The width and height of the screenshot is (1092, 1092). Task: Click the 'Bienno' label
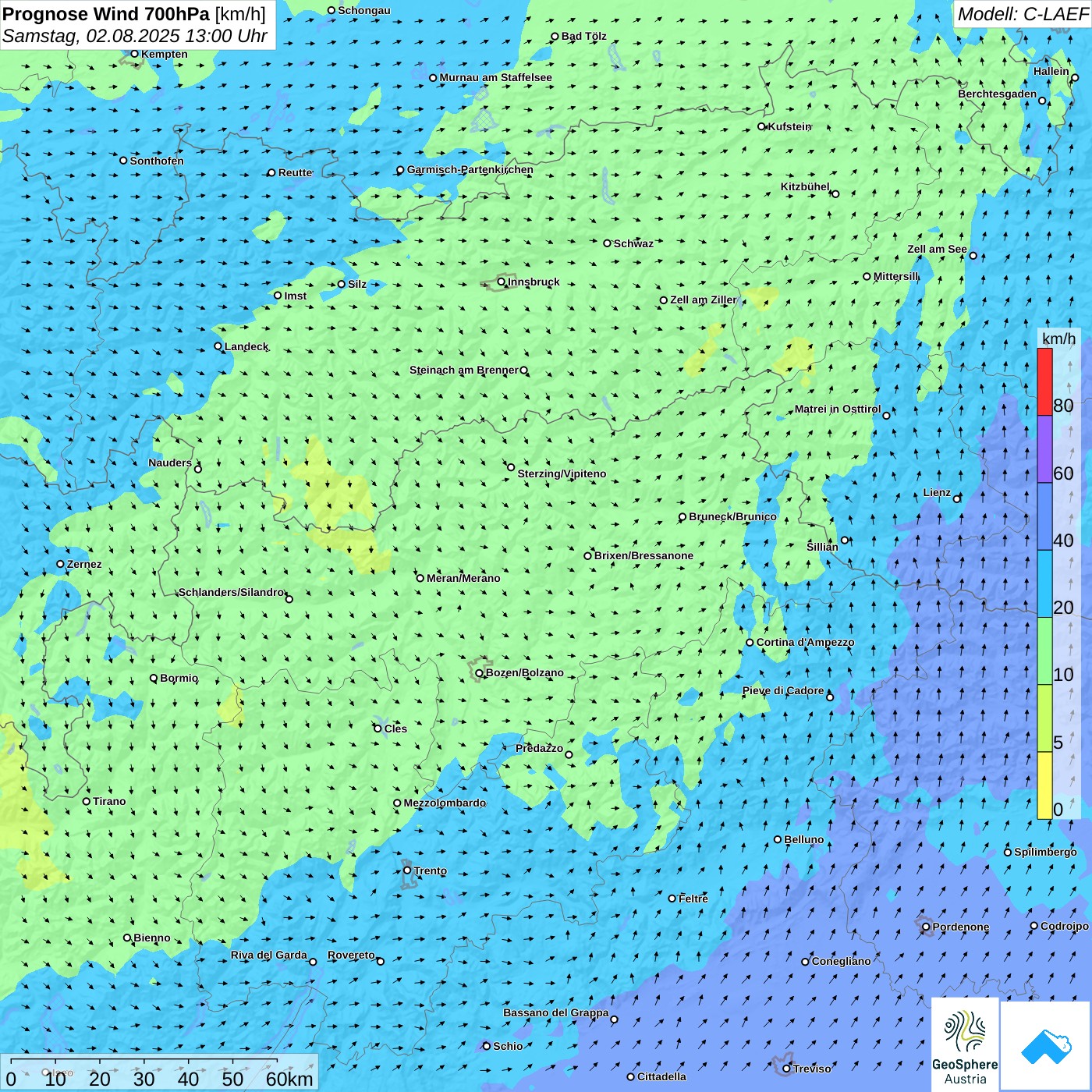pyautogui.click(x=152, y=938)
